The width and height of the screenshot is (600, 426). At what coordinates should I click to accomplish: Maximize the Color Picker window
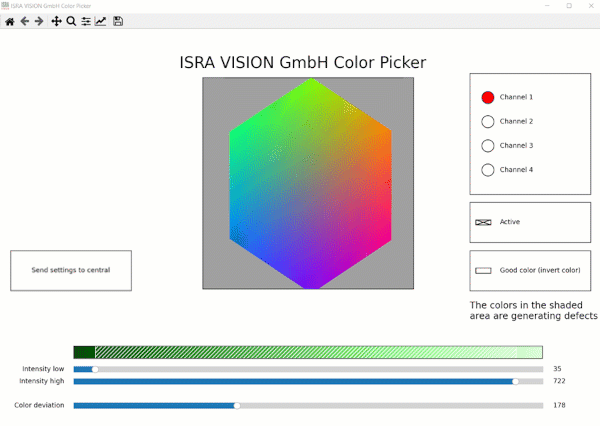[x=569, y=6]
